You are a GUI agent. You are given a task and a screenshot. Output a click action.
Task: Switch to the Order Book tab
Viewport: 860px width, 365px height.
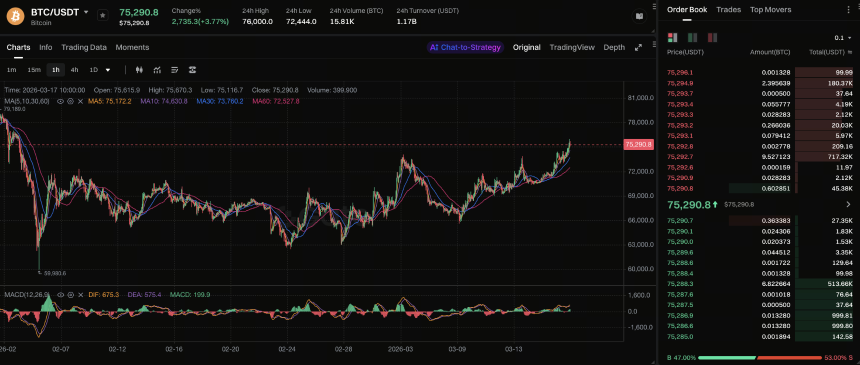pyautogui.click(x=687, y=10)
